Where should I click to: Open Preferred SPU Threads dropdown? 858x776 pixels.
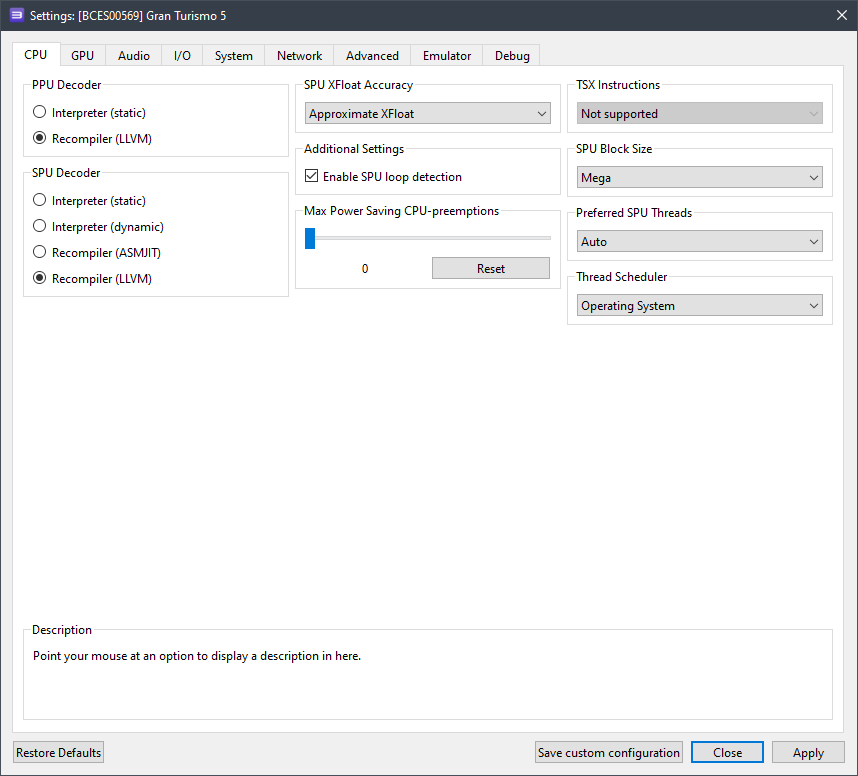pos(700,242)
